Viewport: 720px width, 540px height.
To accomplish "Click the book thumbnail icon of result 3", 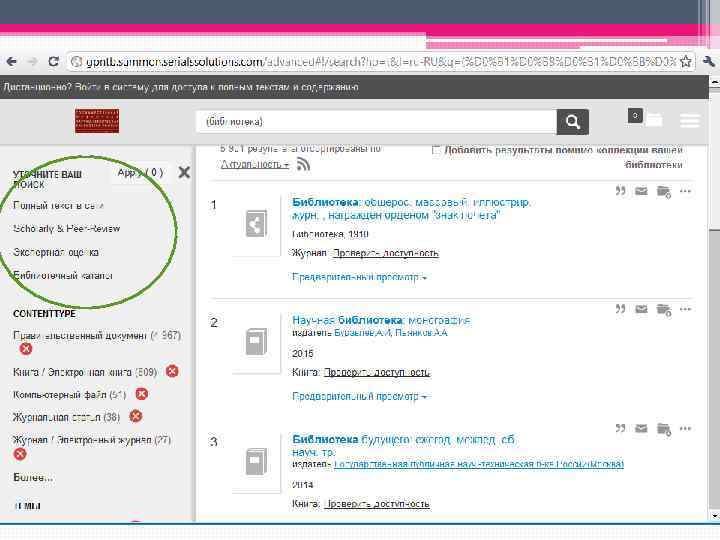I will click(x=256, y=461).
